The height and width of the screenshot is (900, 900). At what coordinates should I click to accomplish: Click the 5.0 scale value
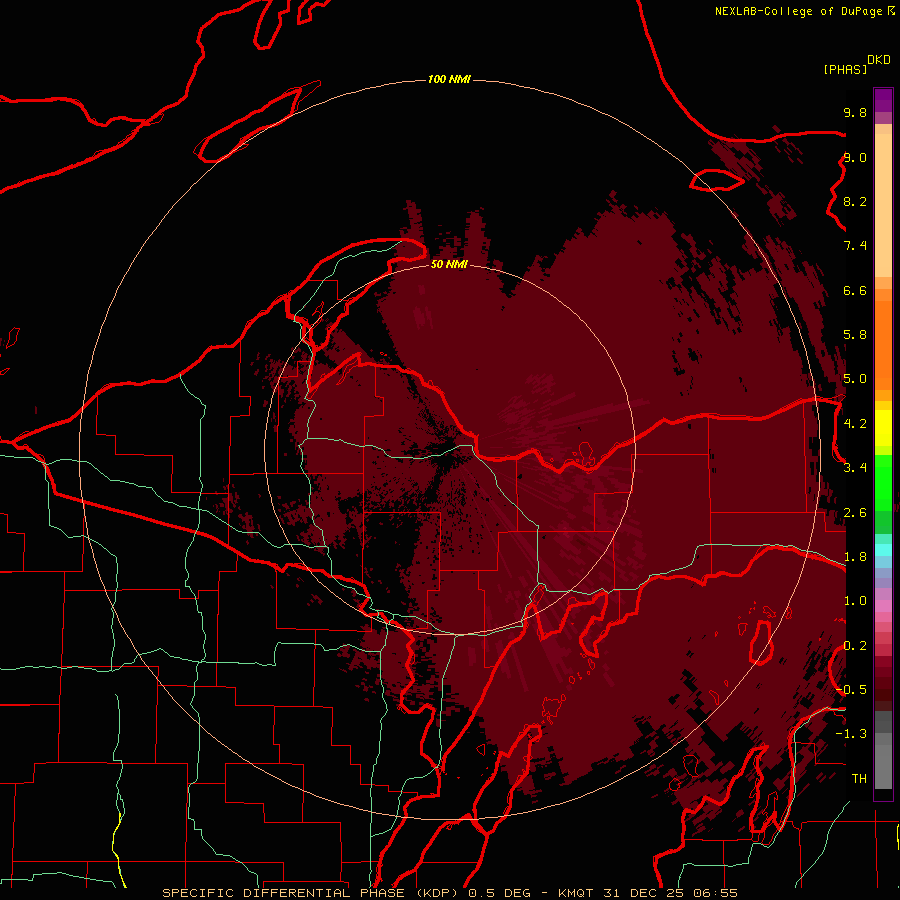coord(855,379)
